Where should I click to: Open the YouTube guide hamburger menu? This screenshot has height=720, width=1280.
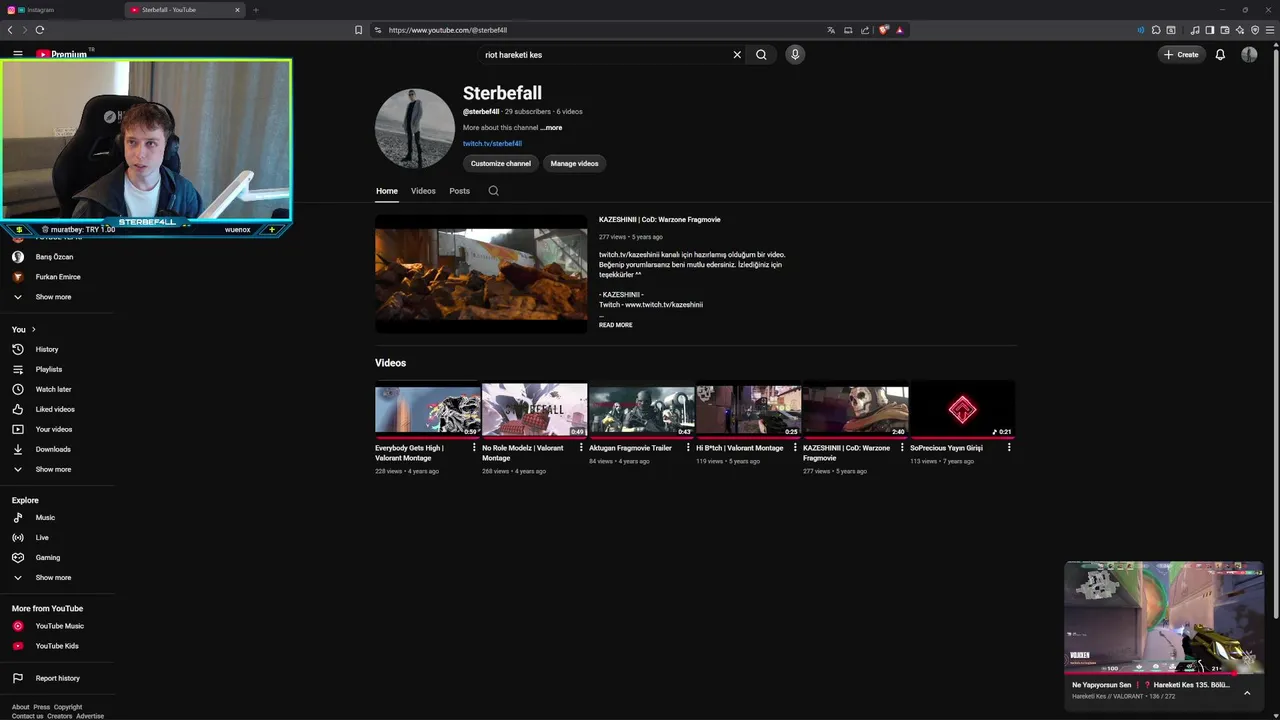point(18,54)
